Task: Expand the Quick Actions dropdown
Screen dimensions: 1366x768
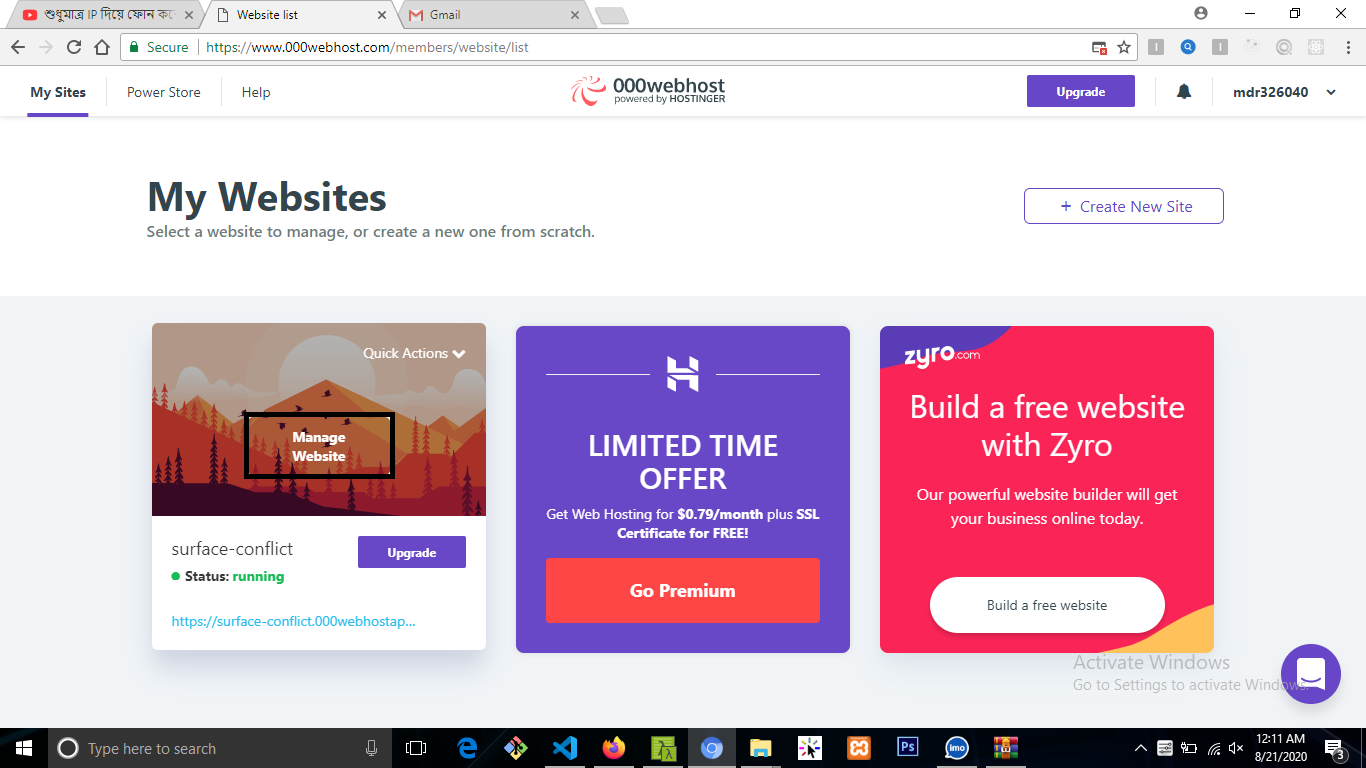Action: coord(414,353)
